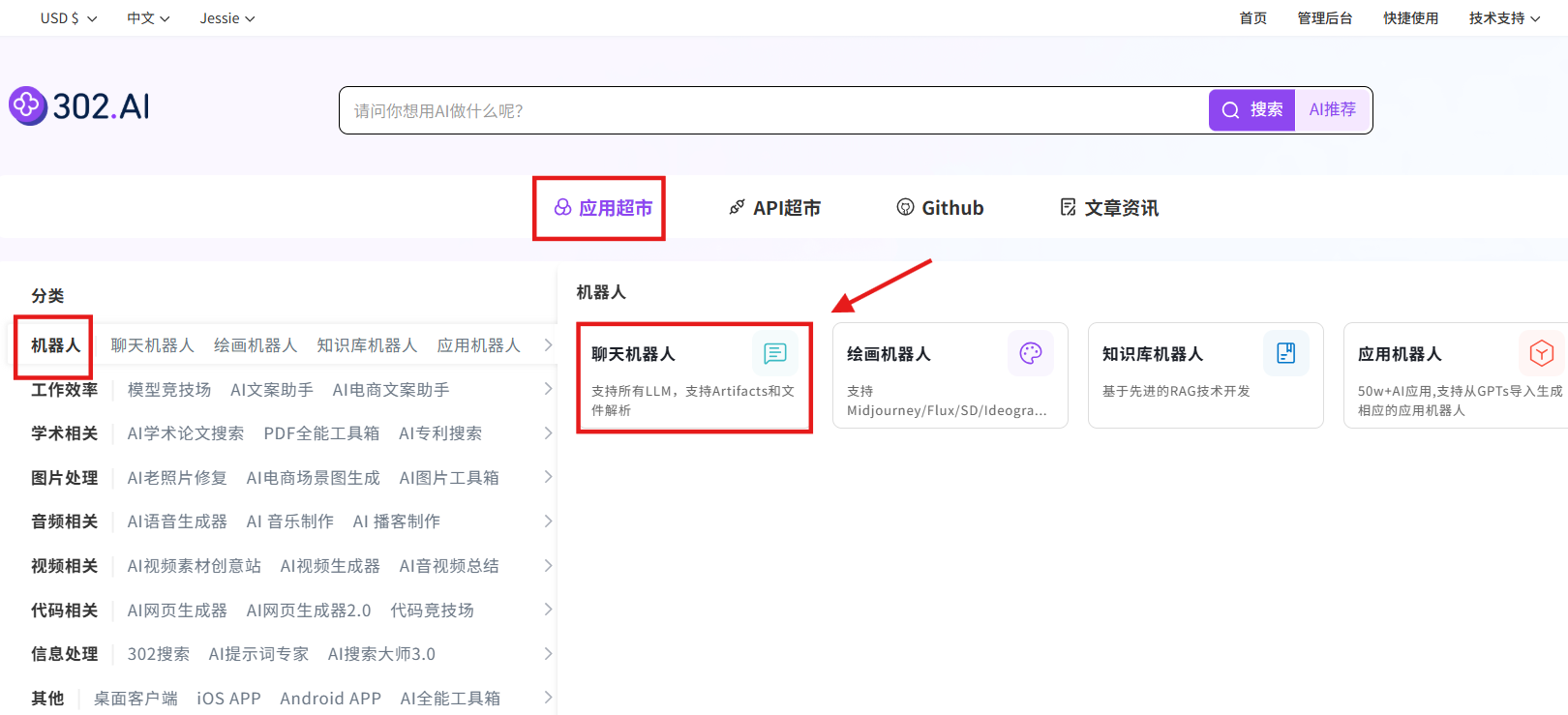The height and width of the screenshot is (715, 1568).
Task: Expand the 信息处理 row chevron
Action: (x=548, y=654)
